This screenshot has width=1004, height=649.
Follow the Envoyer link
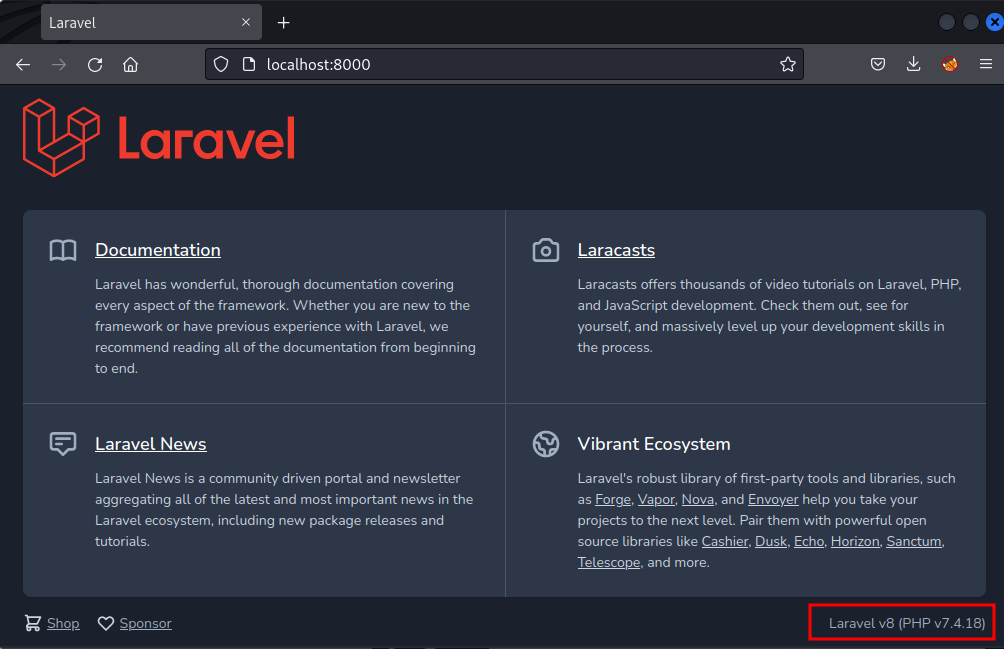pos(773,499)
